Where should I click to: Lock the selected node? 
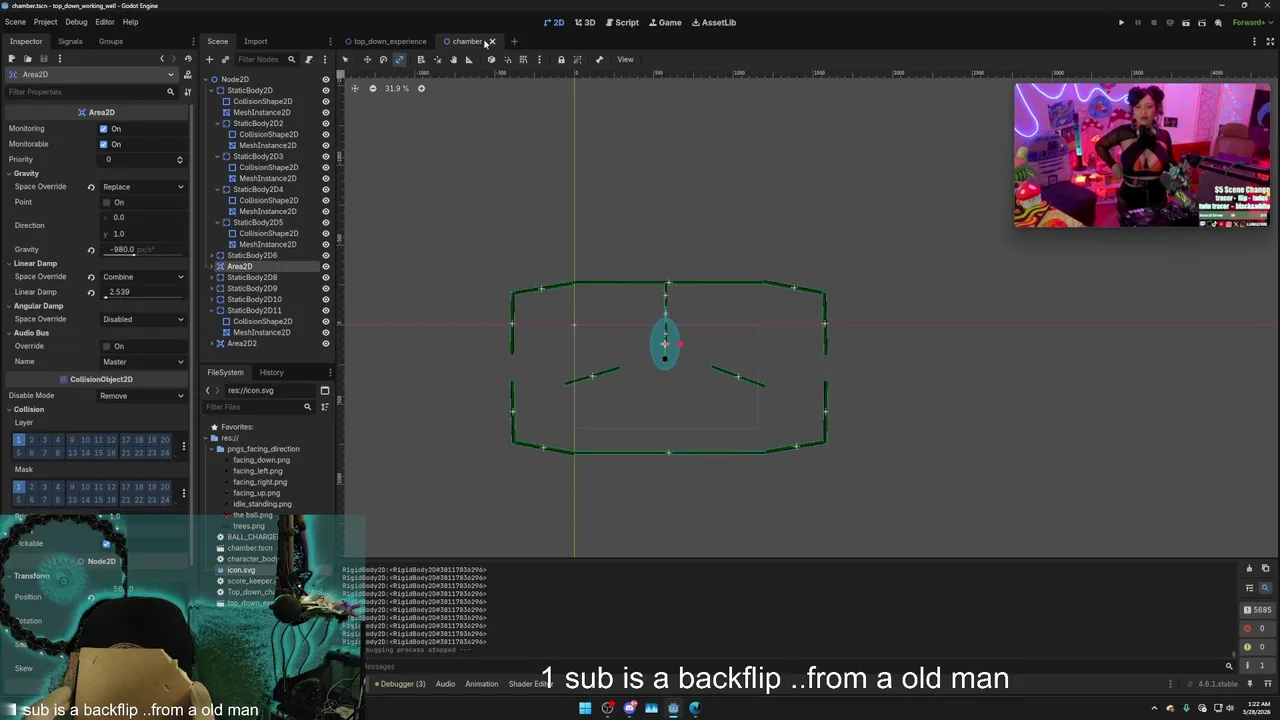(561, 59)
